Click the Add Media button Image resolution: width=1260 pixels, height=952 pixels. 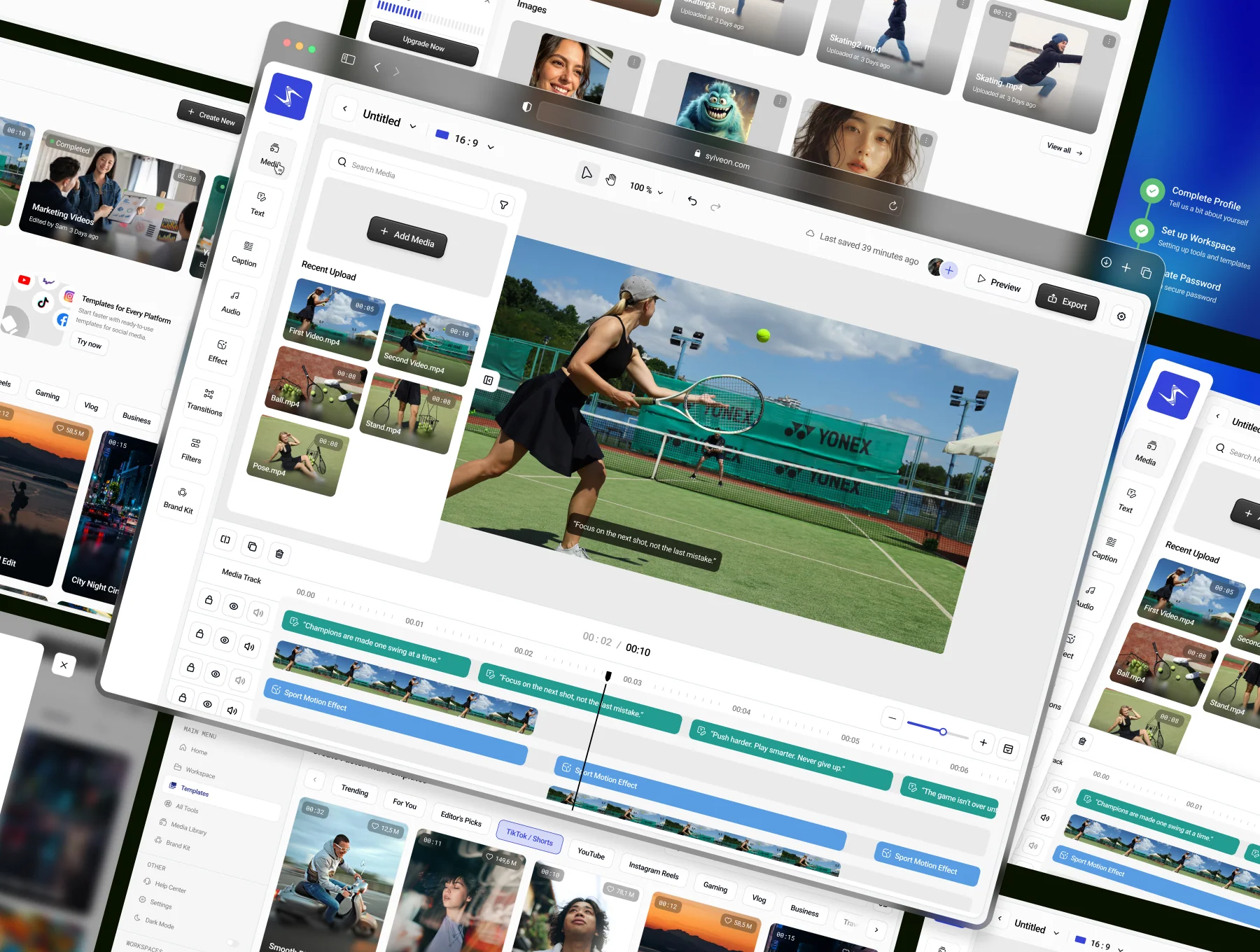coord(407,237)
